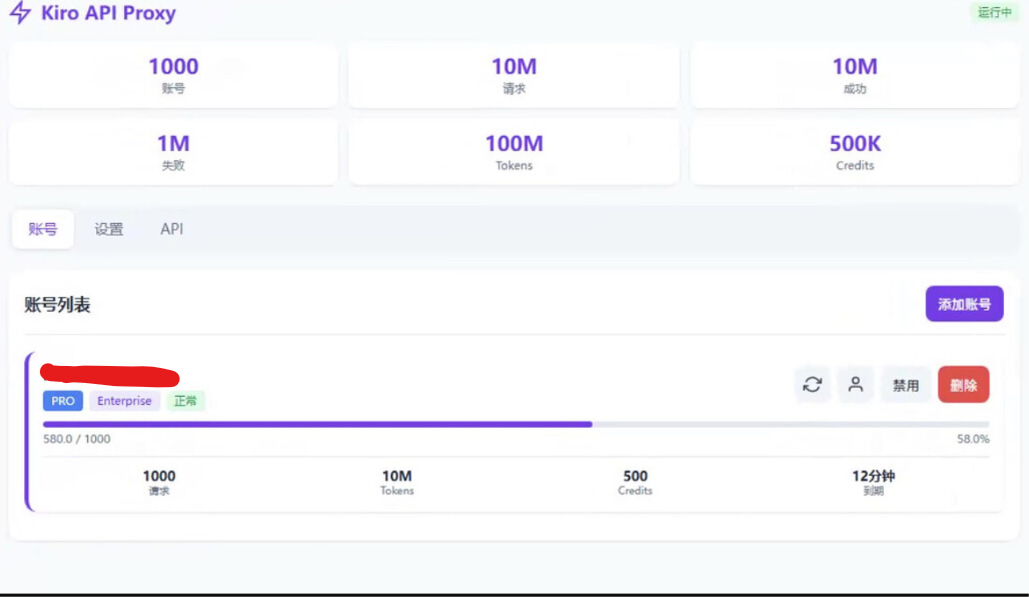Open the 500K Credits stat card
Viewport: 1029px width, 597px height.
point(854,152)
